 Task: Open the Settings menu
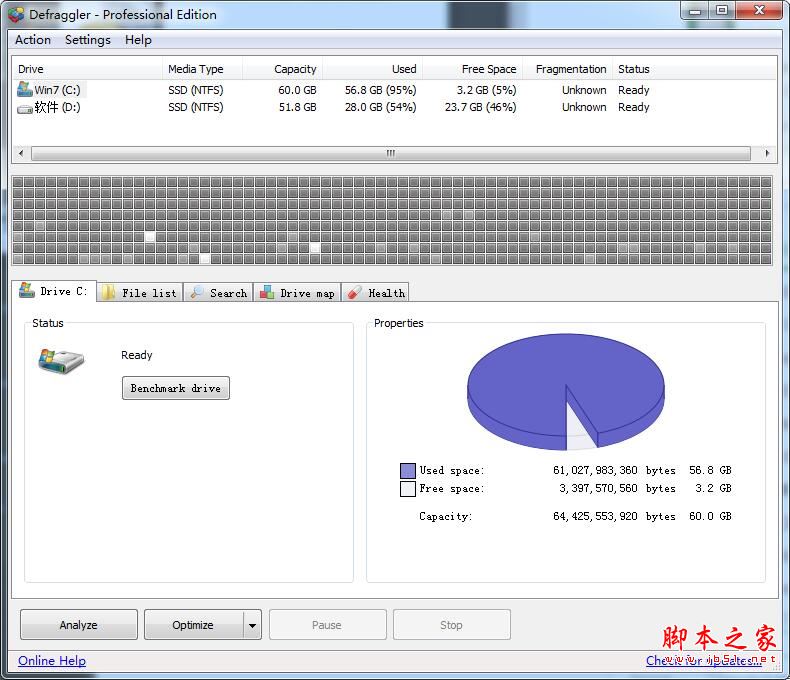tap(88, 40)
